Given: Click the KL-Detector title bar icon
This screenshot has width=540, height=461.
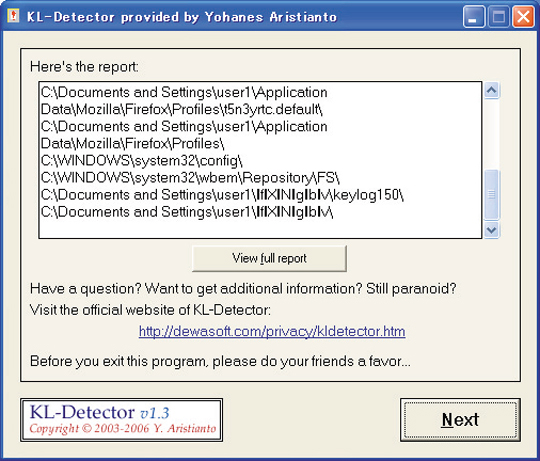Looking at the screenshot, I should (13, 16).
